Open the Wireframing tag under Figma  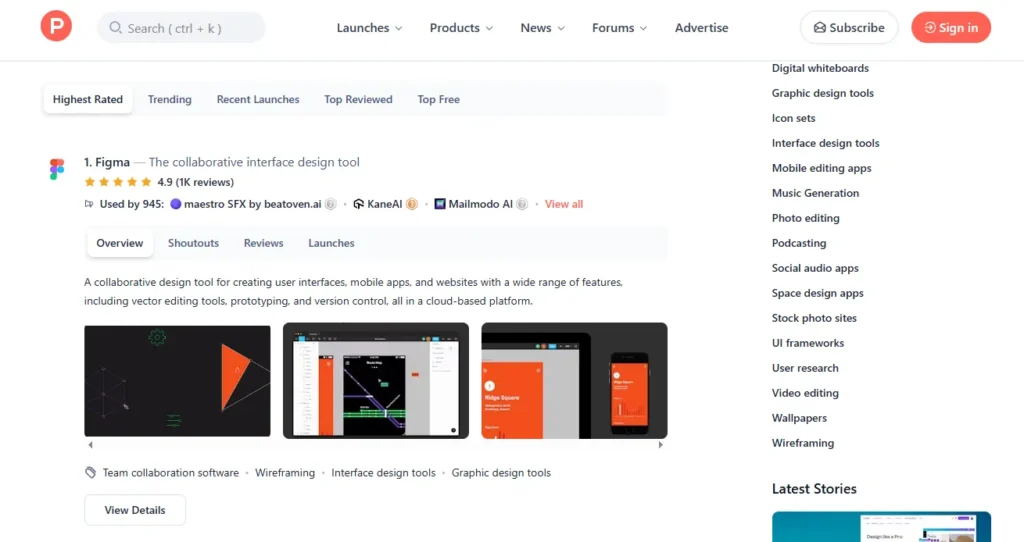pos(285,473)
